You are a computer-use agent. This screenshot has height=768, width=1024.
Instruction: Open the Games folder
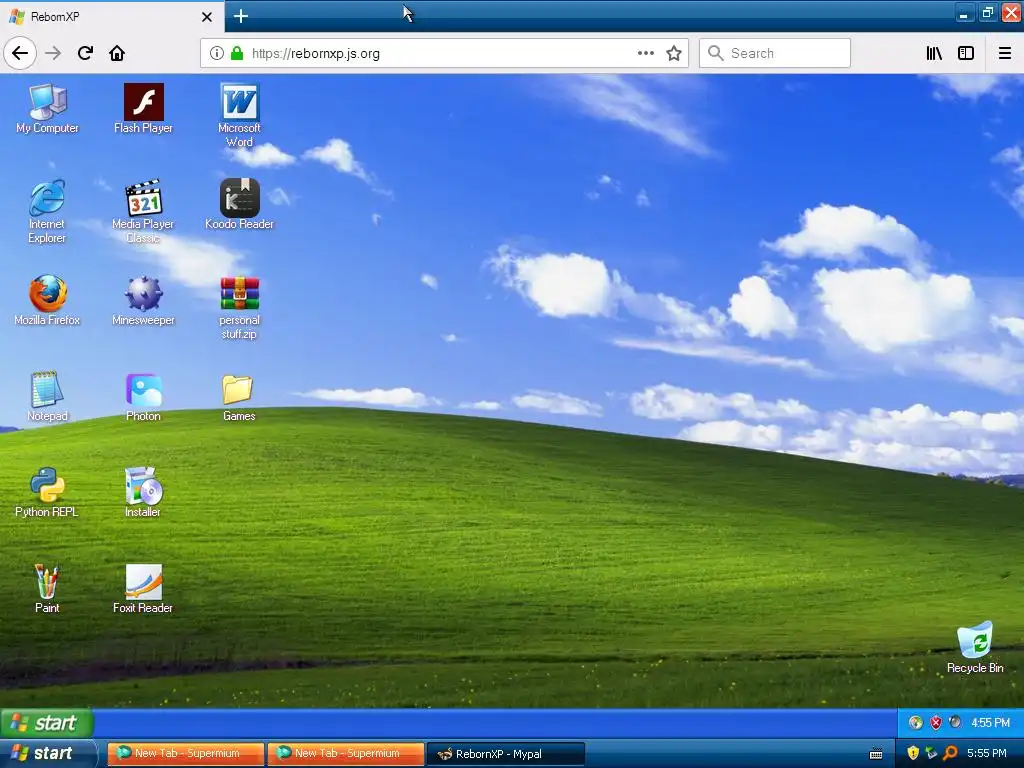239,396
